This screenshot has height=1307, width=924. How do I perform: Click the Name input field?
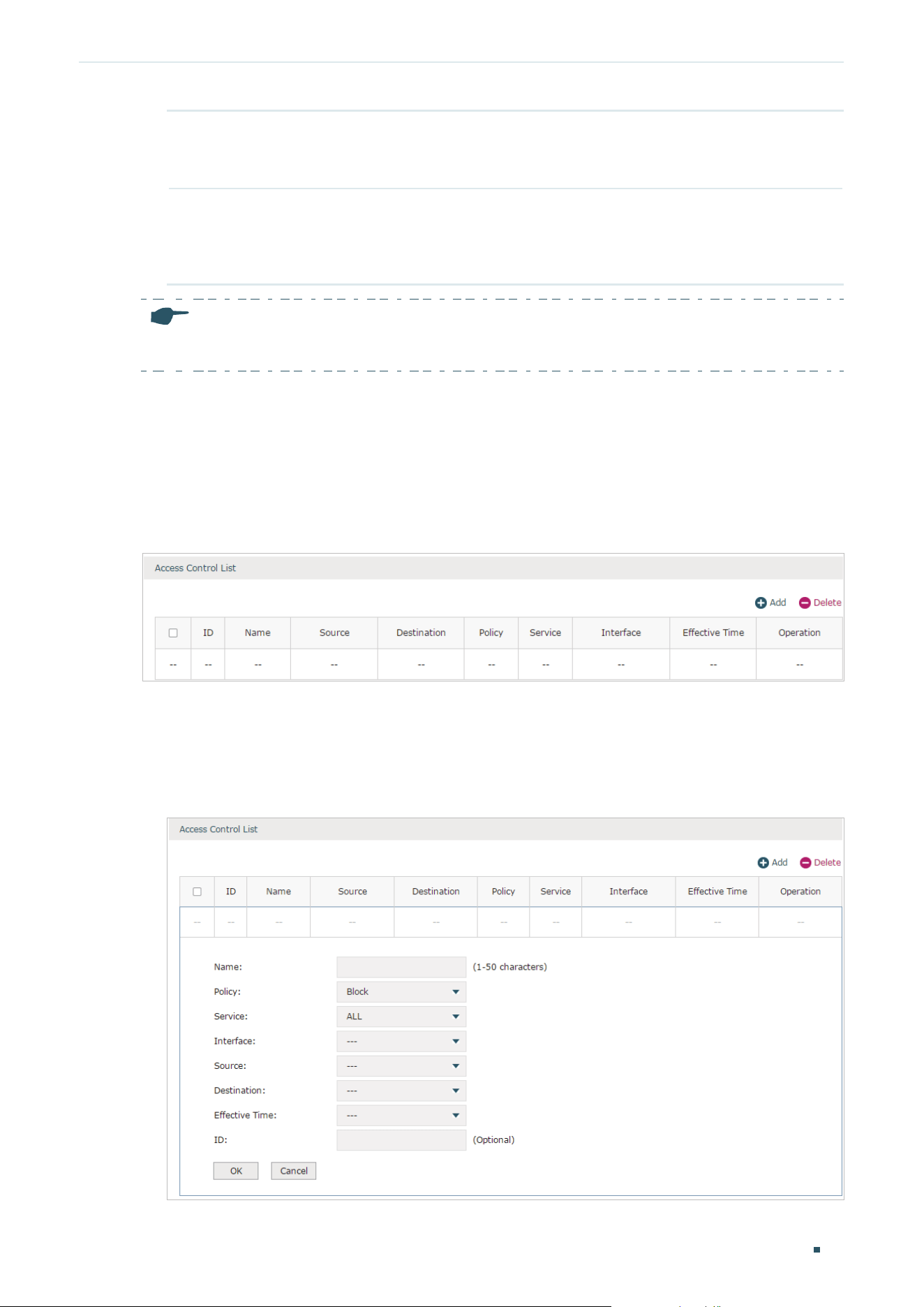click(x=401, y=967)
